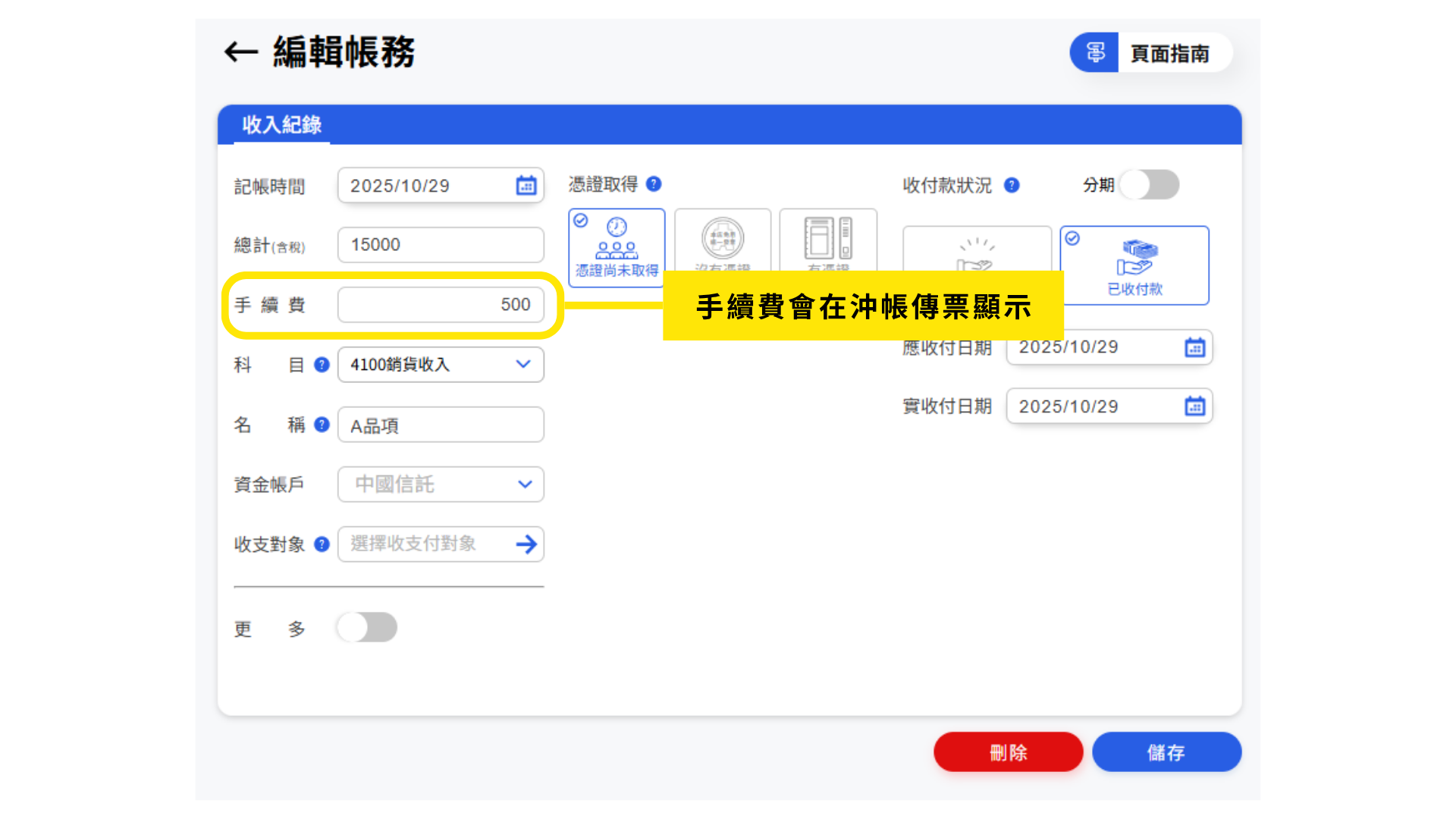Viewport: 1456px width, 819px height.
Task: Open the calendar icon for 記帳時間
Action: tap(526, 186)
